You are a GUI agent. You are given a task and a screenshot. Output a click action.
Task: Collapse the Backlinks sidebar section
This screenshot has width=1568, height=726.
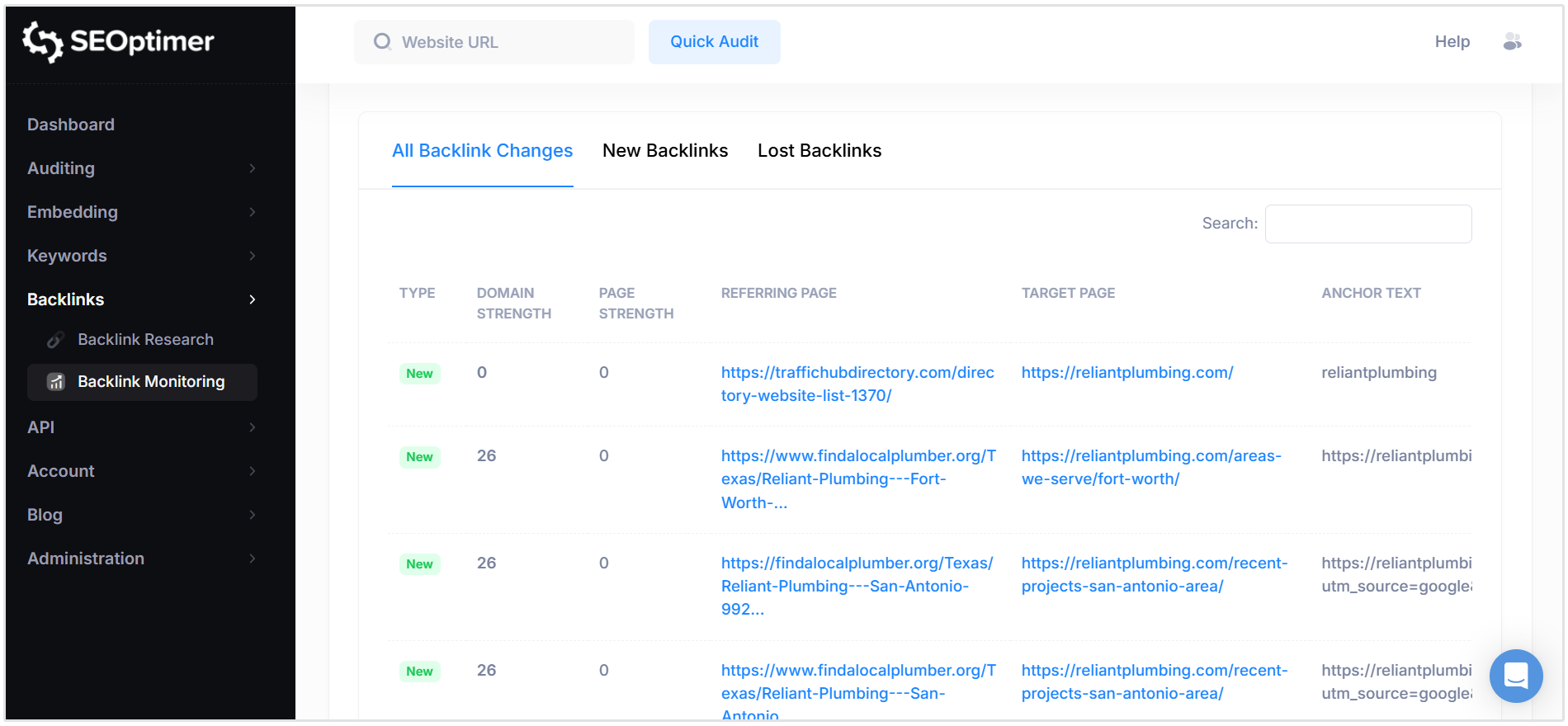click(x=252, y=299)
